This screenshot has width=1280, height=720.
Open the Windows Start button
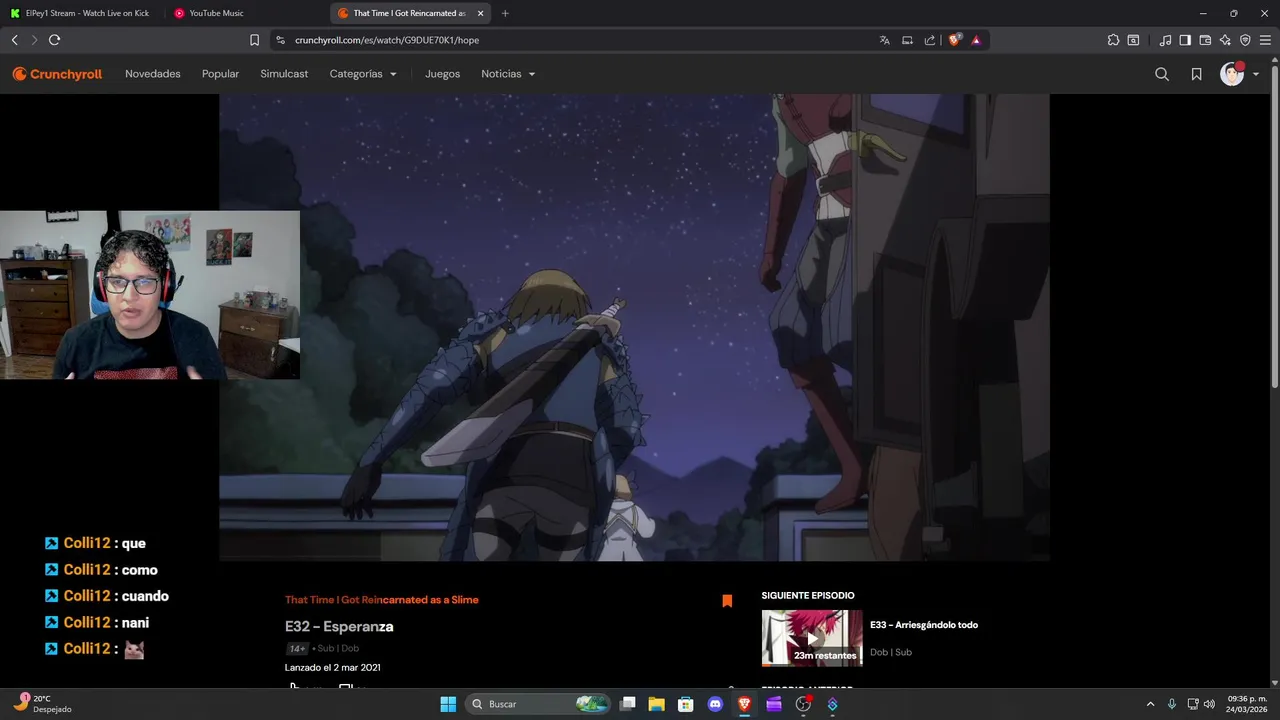pyautogui.click(x=448, y=704)
